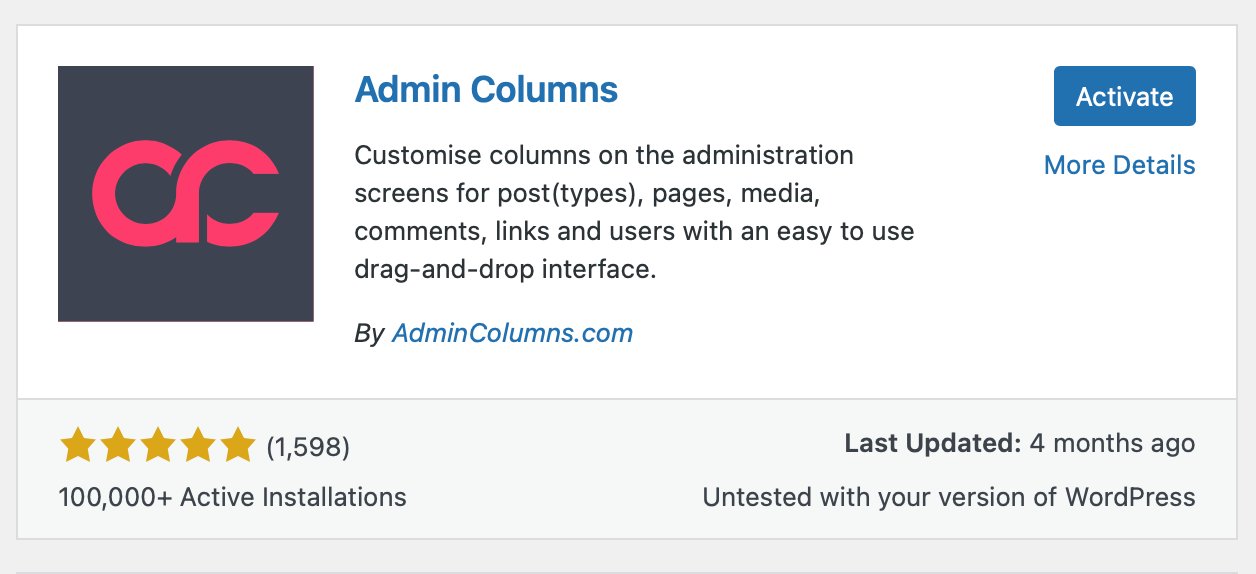Click the 100,000+ Active Installations text
The width and height of the screenshot is (1256, 574).
pyautogui.click(x=232, y=497)
